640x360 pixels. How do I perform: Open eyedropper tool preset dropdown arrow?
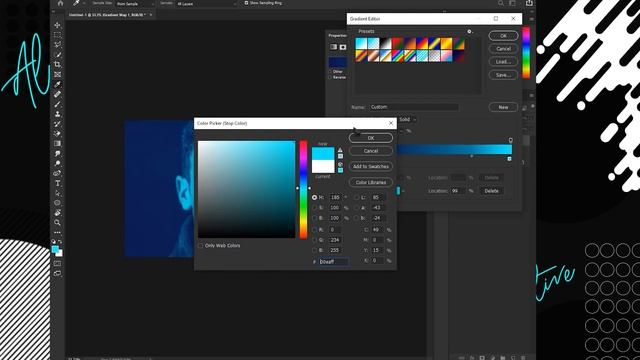[84, 3]
